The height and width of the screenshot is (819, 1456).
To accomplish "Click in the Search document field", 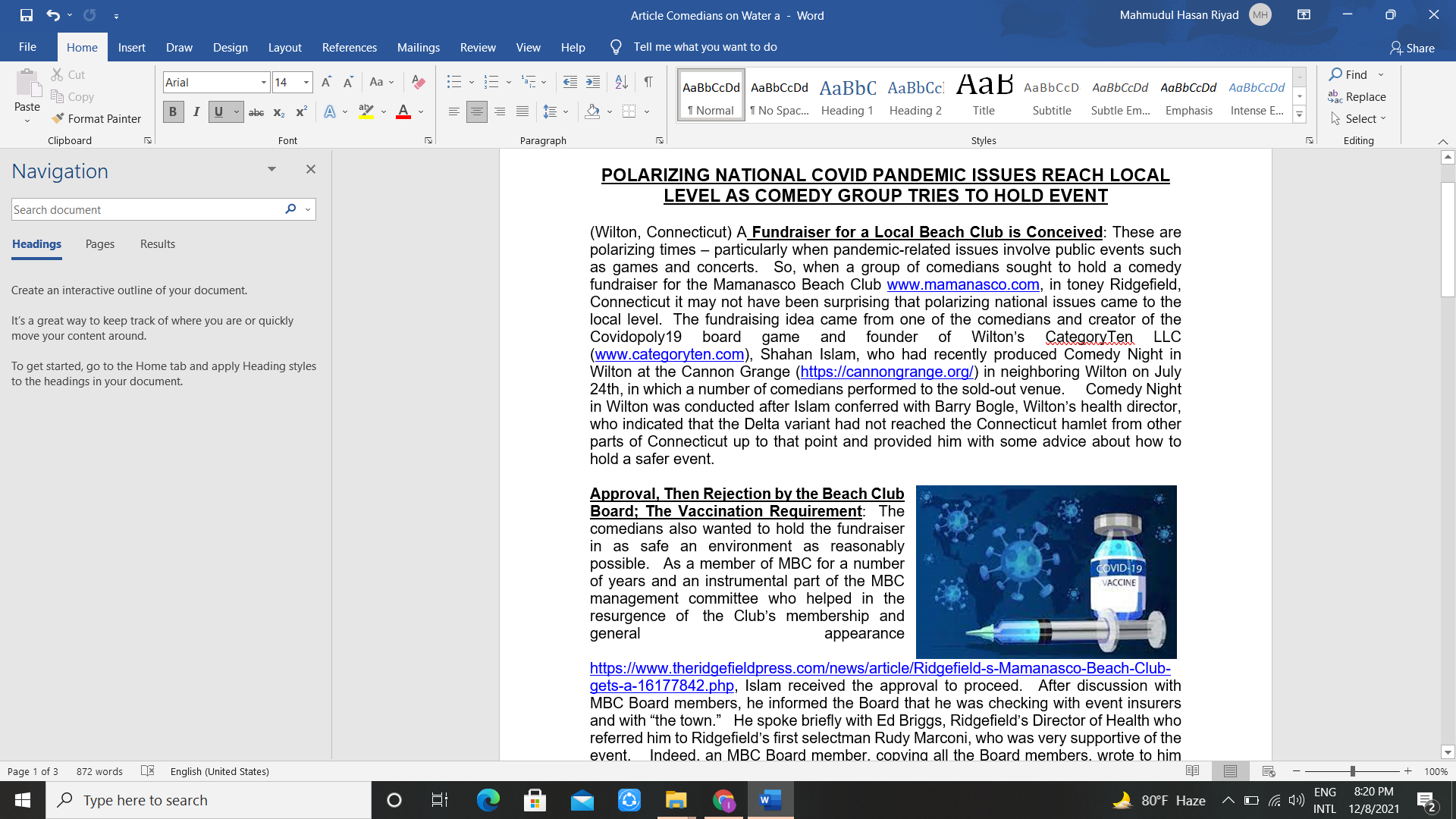I will 144,209.
